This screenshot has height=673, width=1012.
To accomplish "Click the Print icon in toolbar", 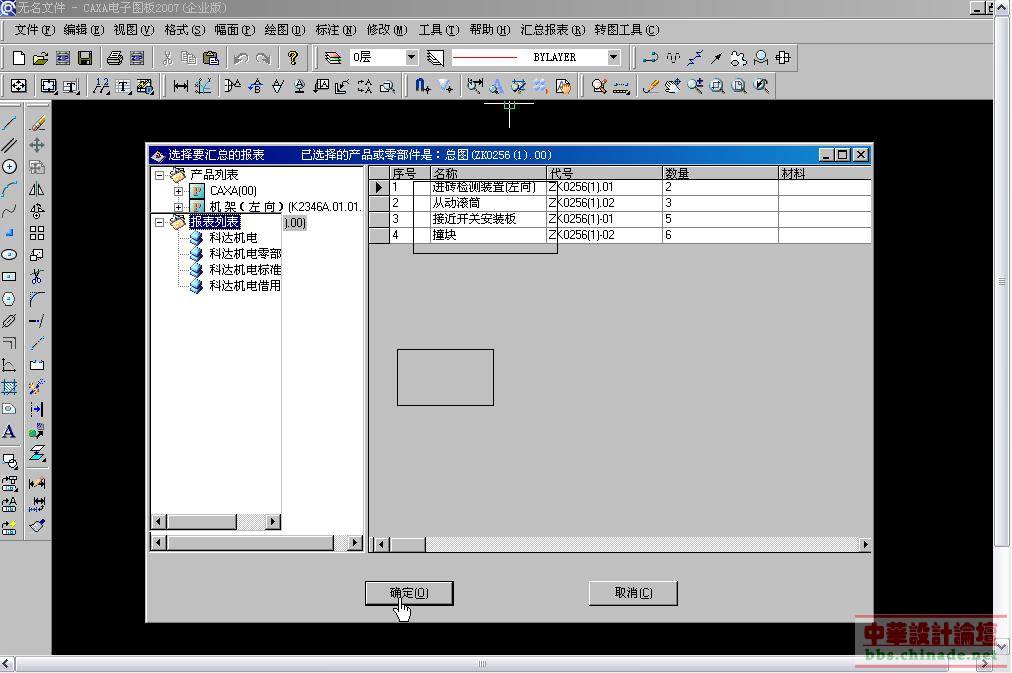I will pos(114,58).
